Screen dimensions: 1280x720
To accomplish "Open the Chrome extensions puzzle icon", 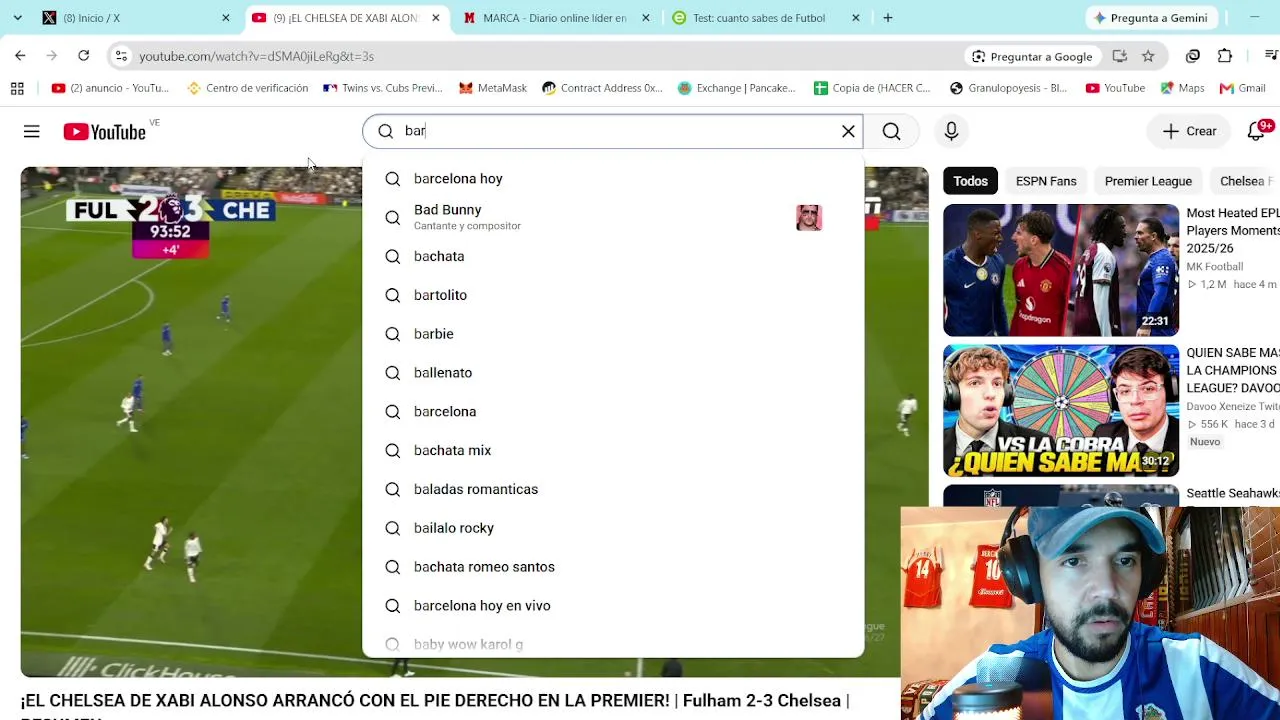I will (1225, 56).
